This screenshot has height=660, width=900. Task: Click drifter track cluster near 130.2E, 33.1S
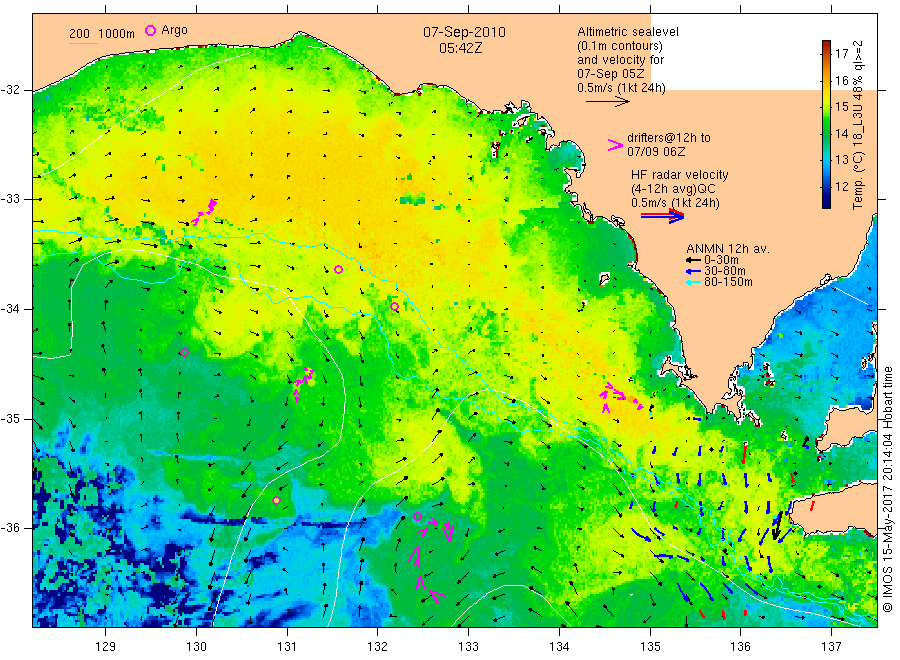204,212
